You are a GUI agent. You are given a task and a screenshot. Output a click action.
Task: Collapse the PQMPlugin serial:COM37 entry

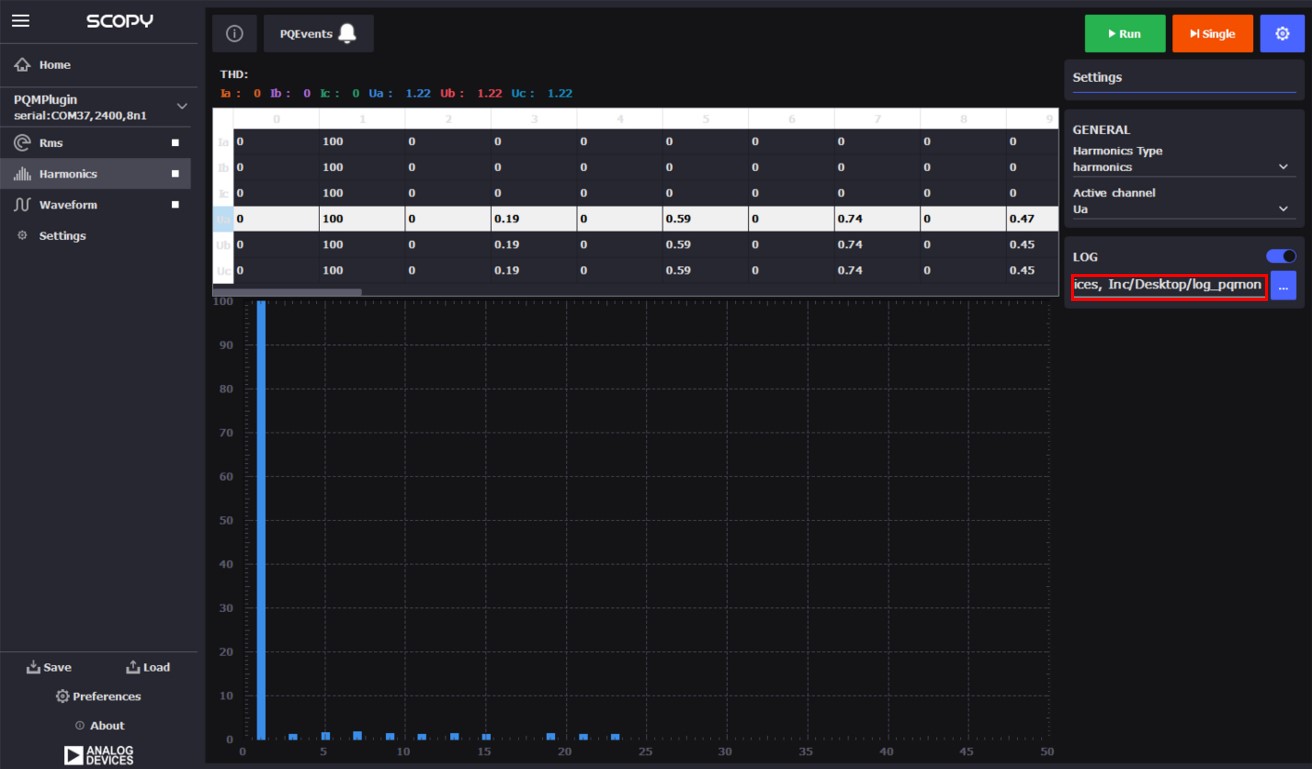(x=182, y=106)
